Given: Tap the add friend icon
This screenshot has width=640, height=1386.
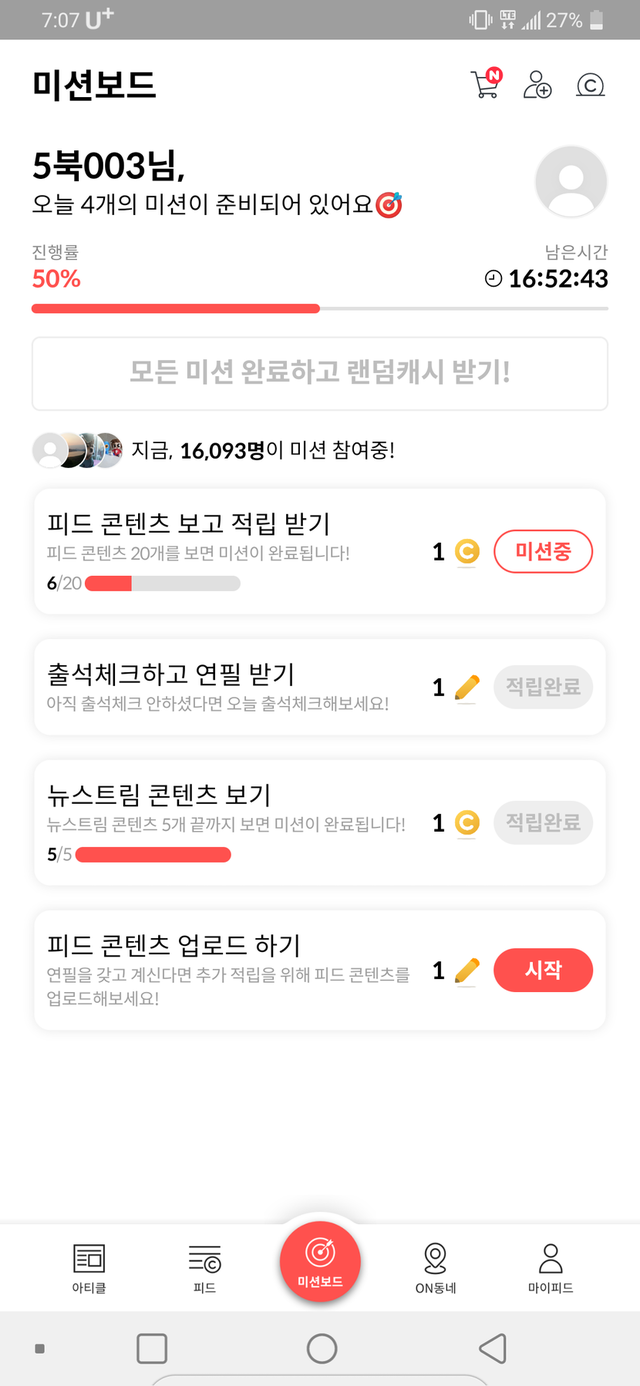Looking at the screenshot, I should pos(537,84).
